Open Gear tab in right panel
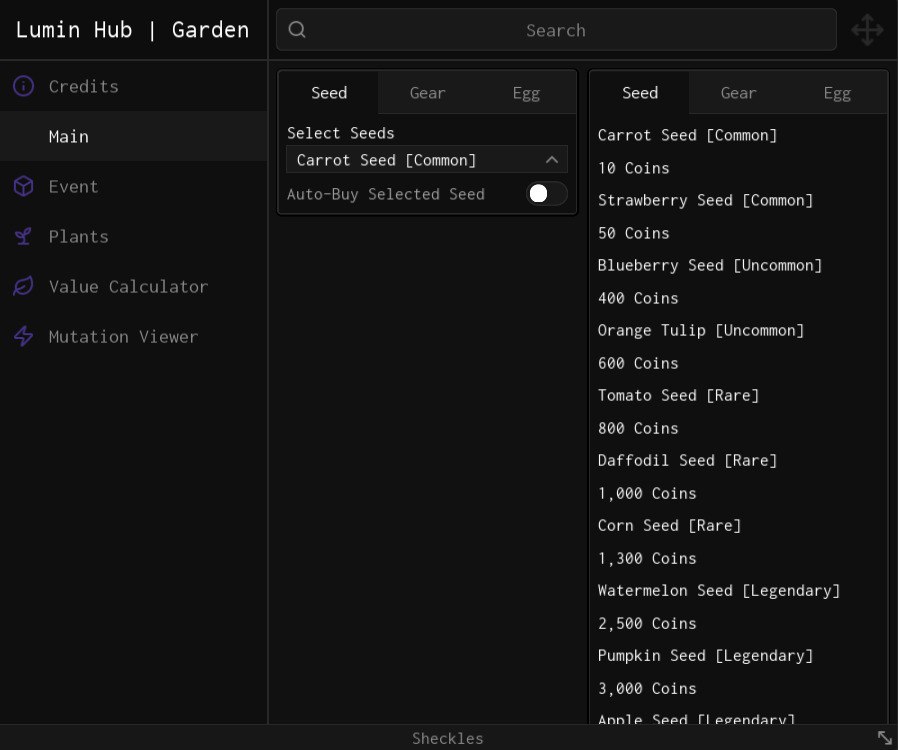 point(738,93)
